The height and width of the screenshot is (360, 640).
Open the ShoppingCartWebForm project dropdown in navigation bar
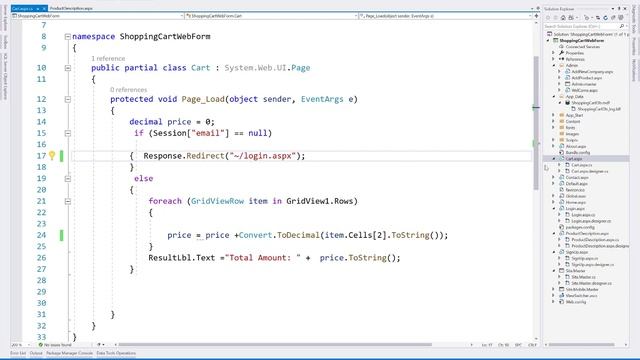point(98,16)
